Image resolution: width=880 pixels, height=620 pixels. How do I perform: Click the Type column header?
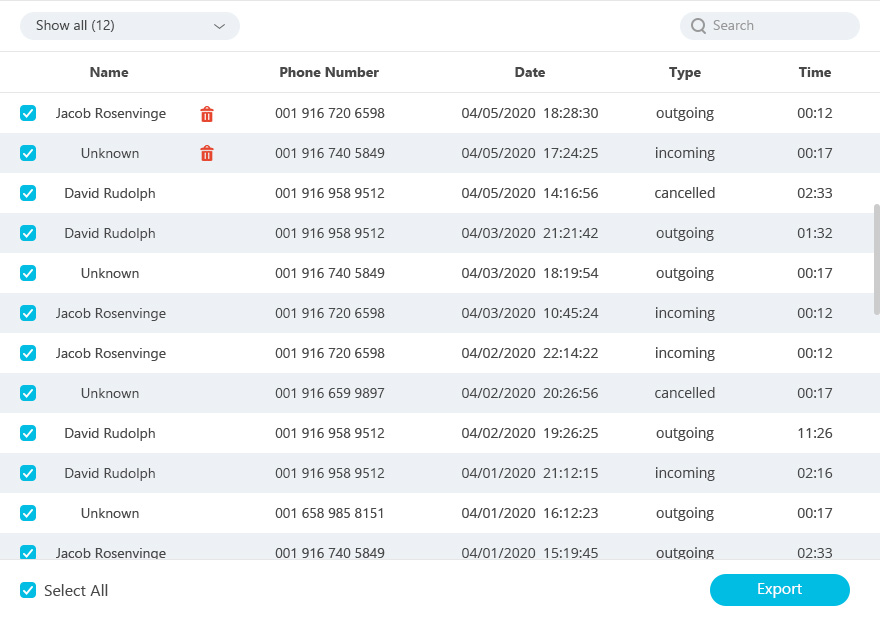point(685,72)
